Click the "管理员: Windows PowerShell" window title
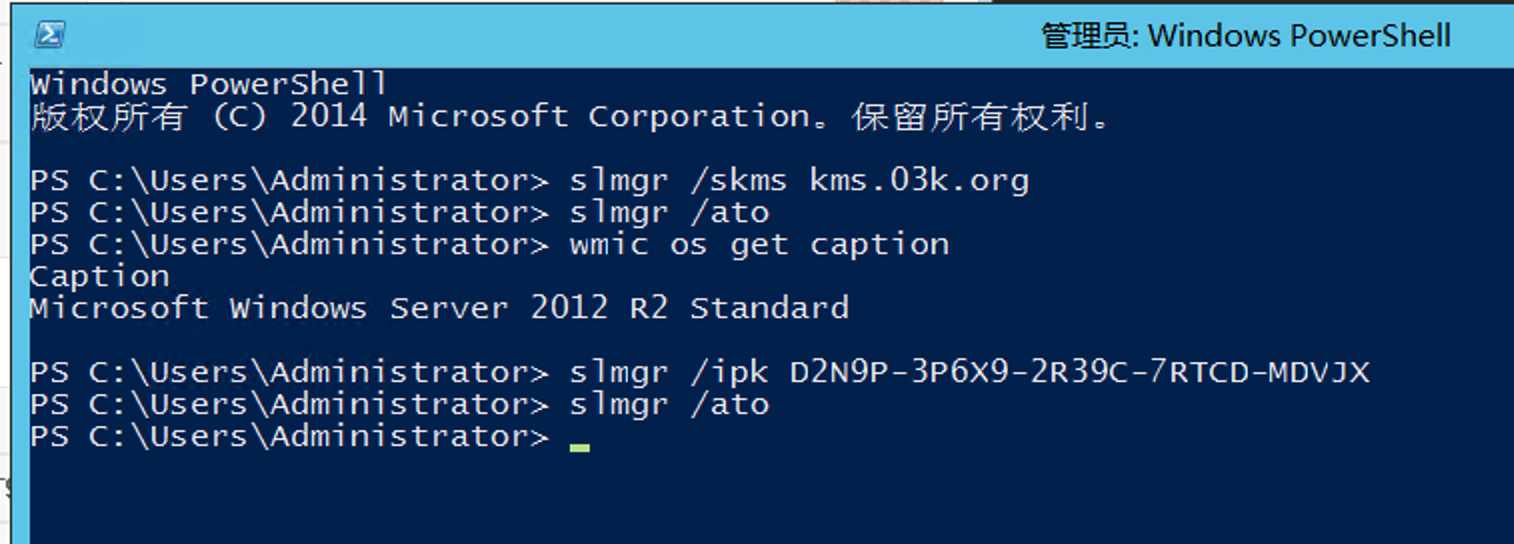 tap(1245, 36)
